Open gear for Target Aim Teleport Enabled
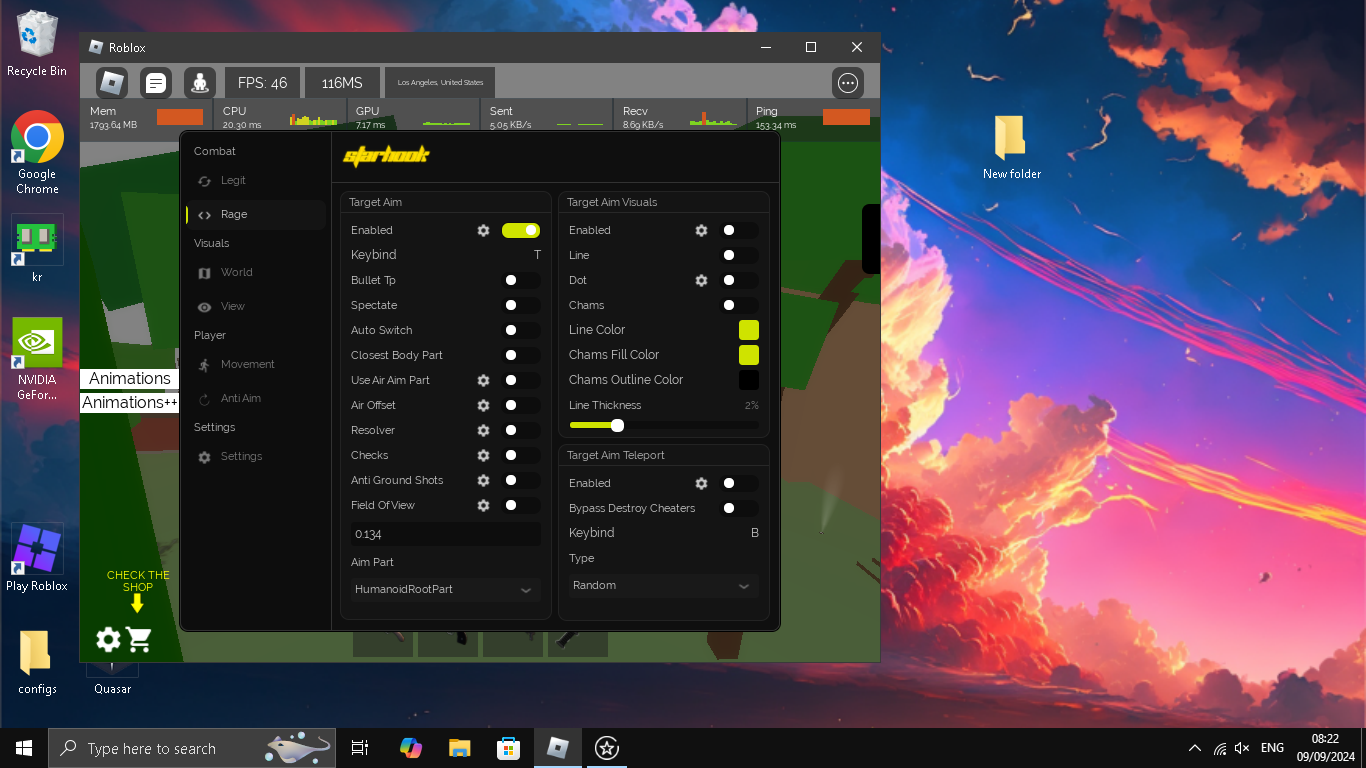The height and width of the screenshot is (768, 1366). 701,483
